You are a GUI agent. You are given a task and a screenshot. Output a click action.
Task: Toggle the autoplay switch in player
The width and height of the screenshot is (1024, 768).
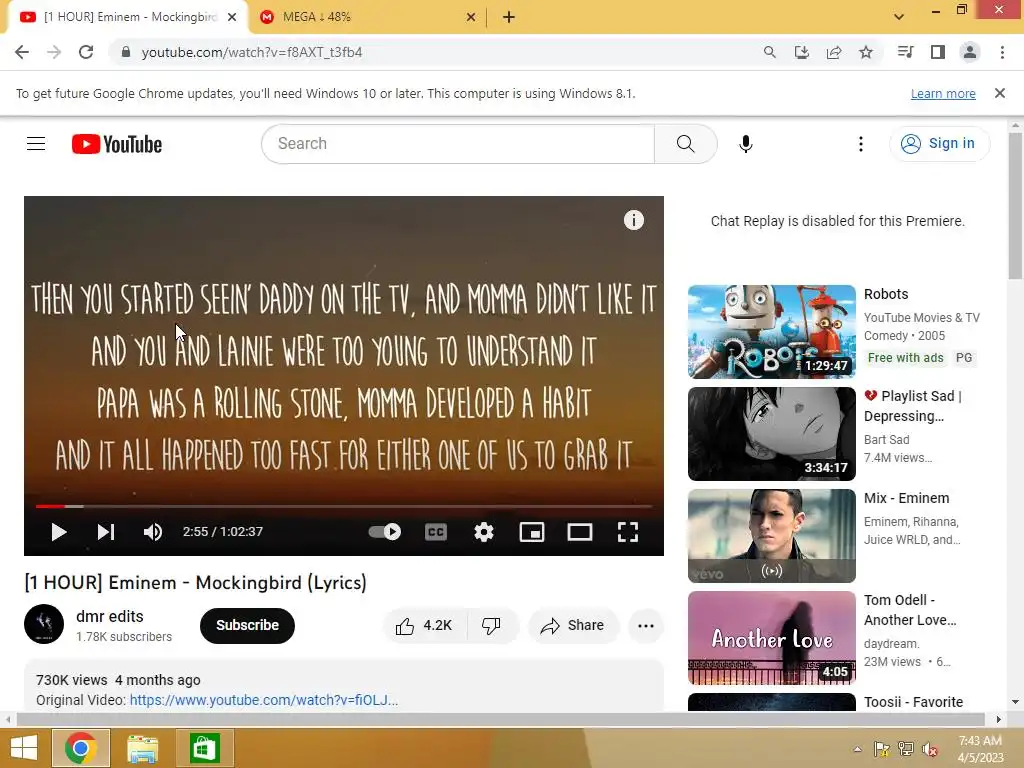[385, 532]
